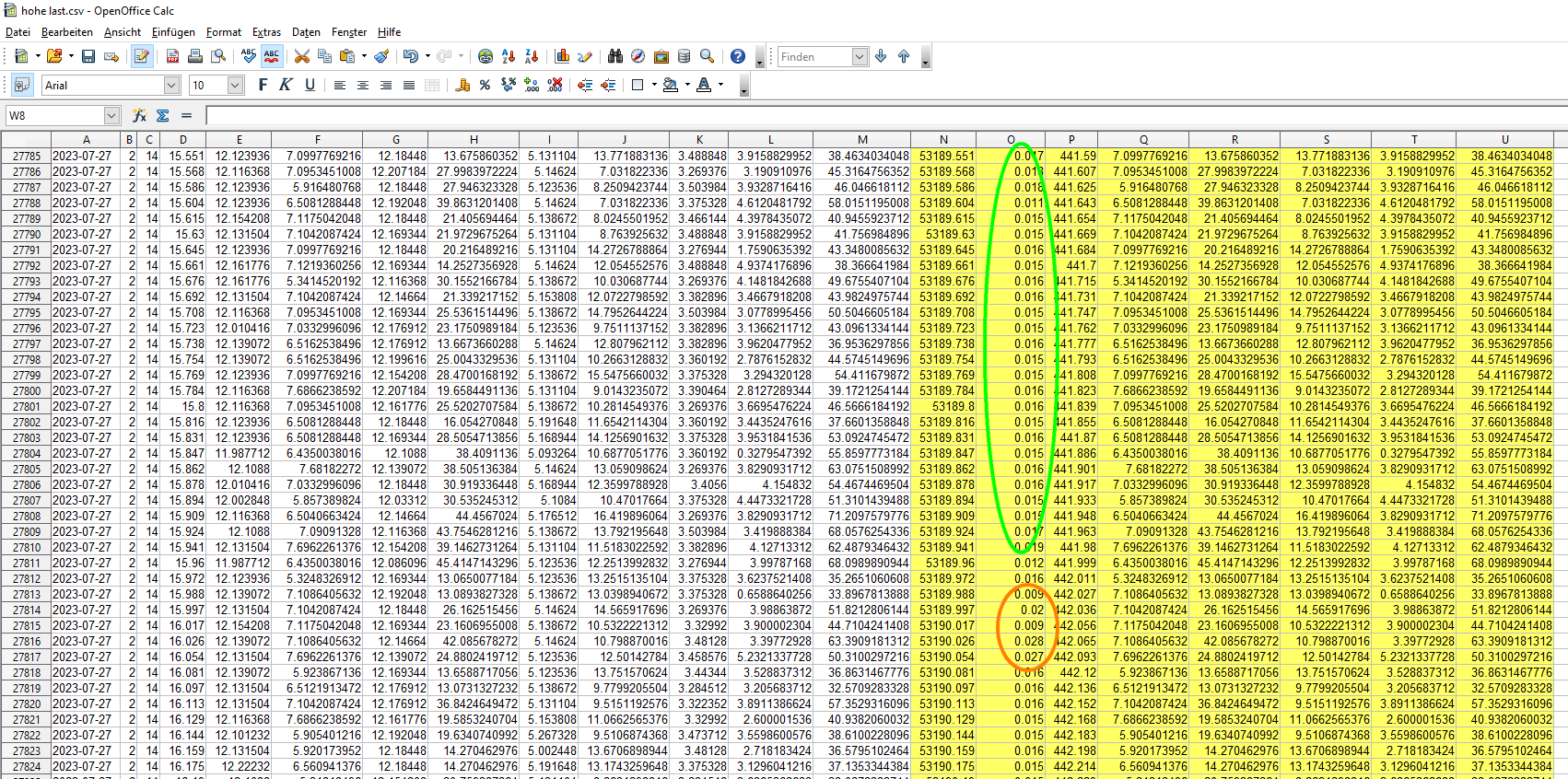
Task: Add a decimal place
Action: click(532, 85)
